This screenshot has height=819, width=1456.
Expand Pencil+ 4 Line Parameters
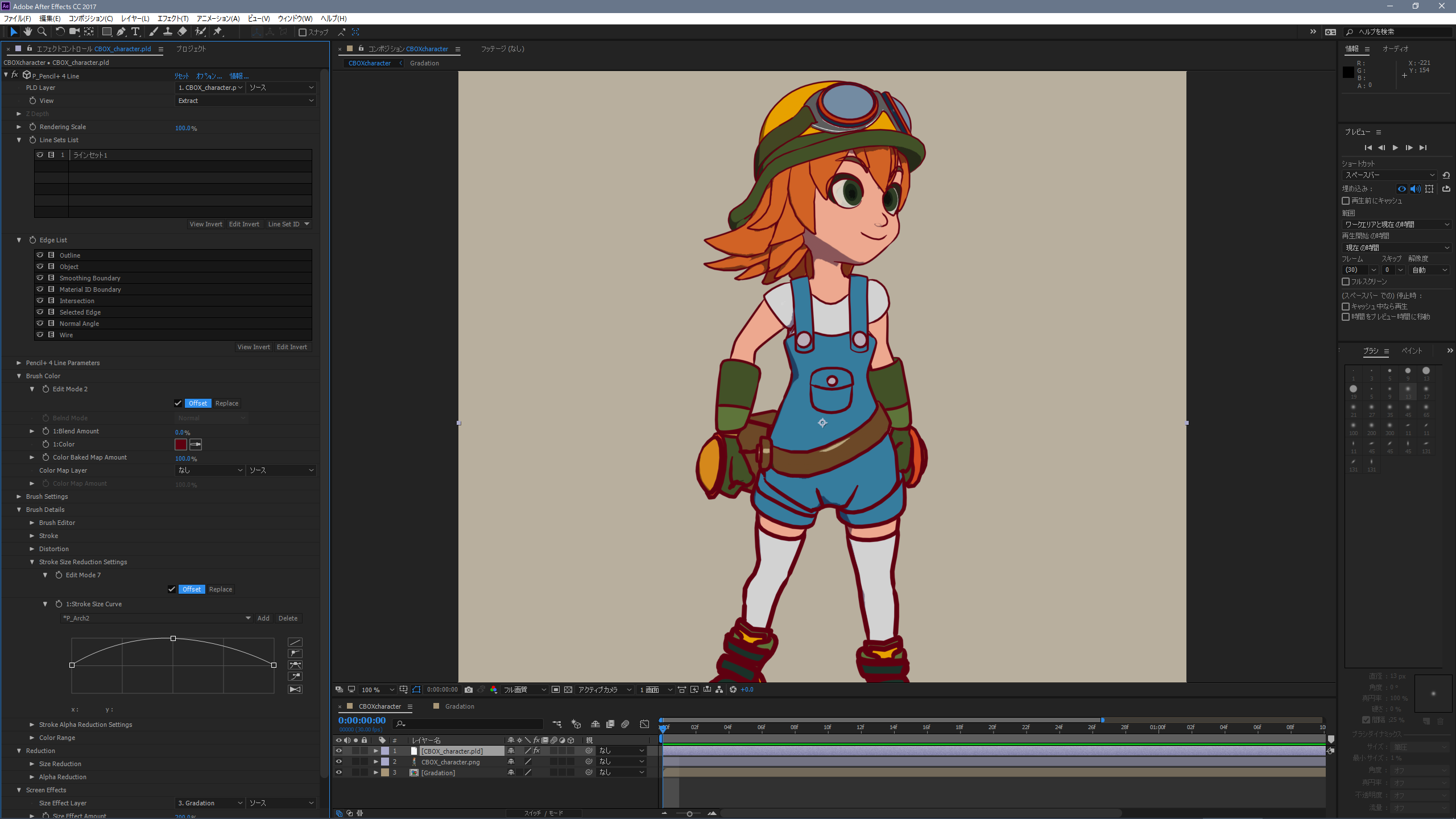(19, 363)
